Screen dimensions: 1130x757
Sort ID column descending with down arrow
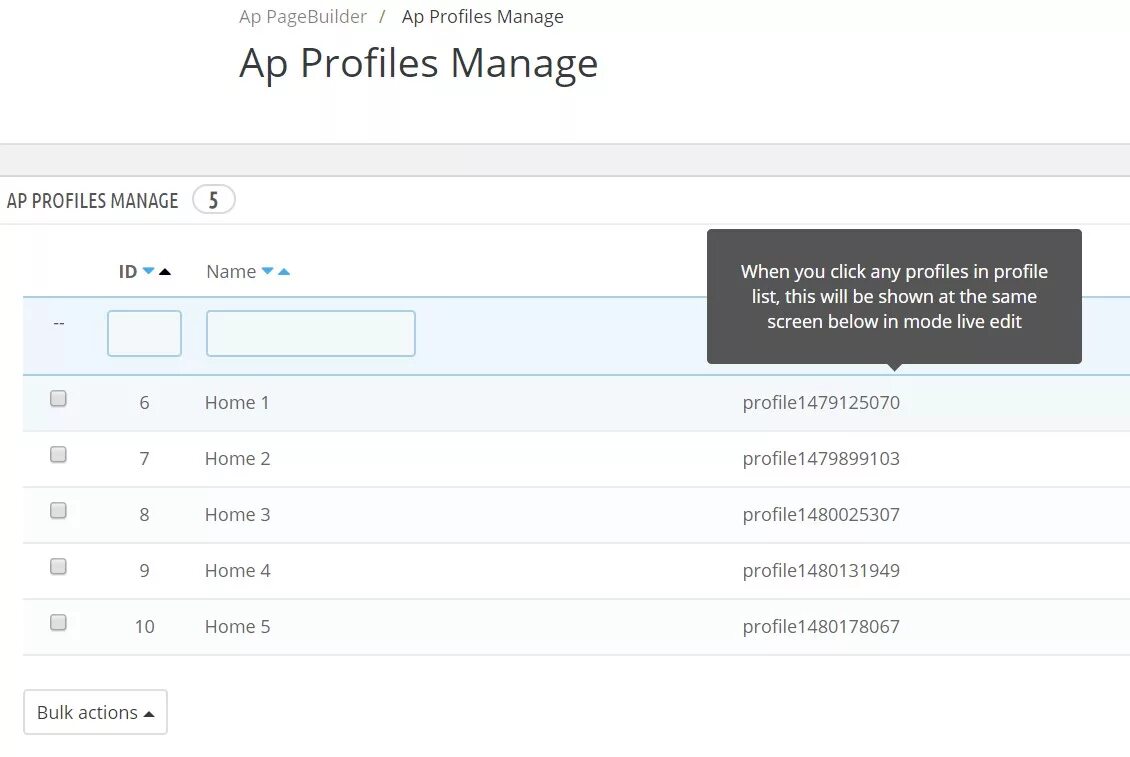pos(149,272)
